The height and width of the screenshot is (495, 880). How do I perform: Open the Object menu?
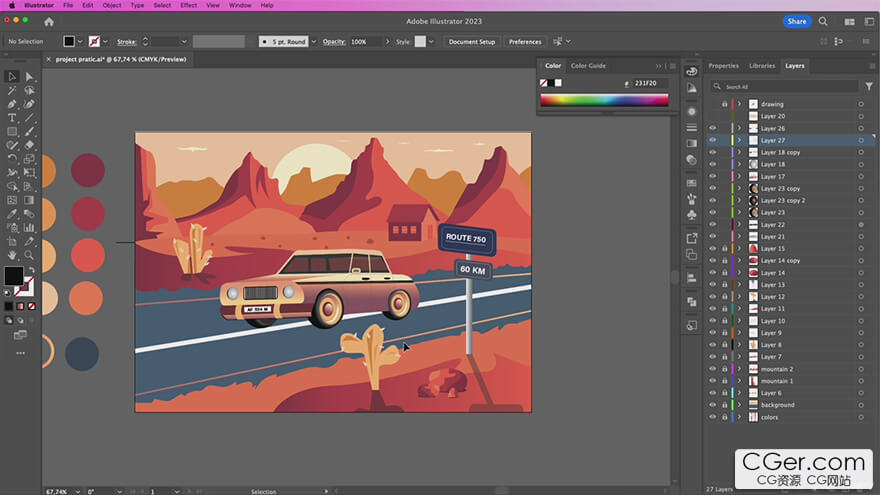click(x=112, y=5)
